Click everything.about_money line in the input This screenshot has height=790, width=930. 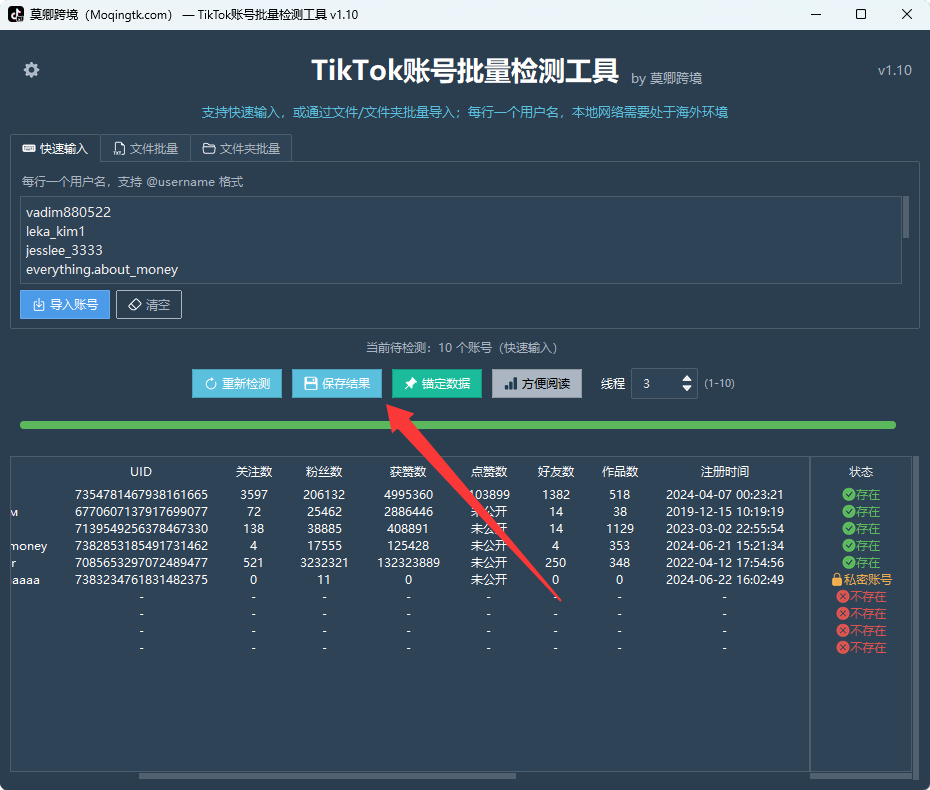101,269
